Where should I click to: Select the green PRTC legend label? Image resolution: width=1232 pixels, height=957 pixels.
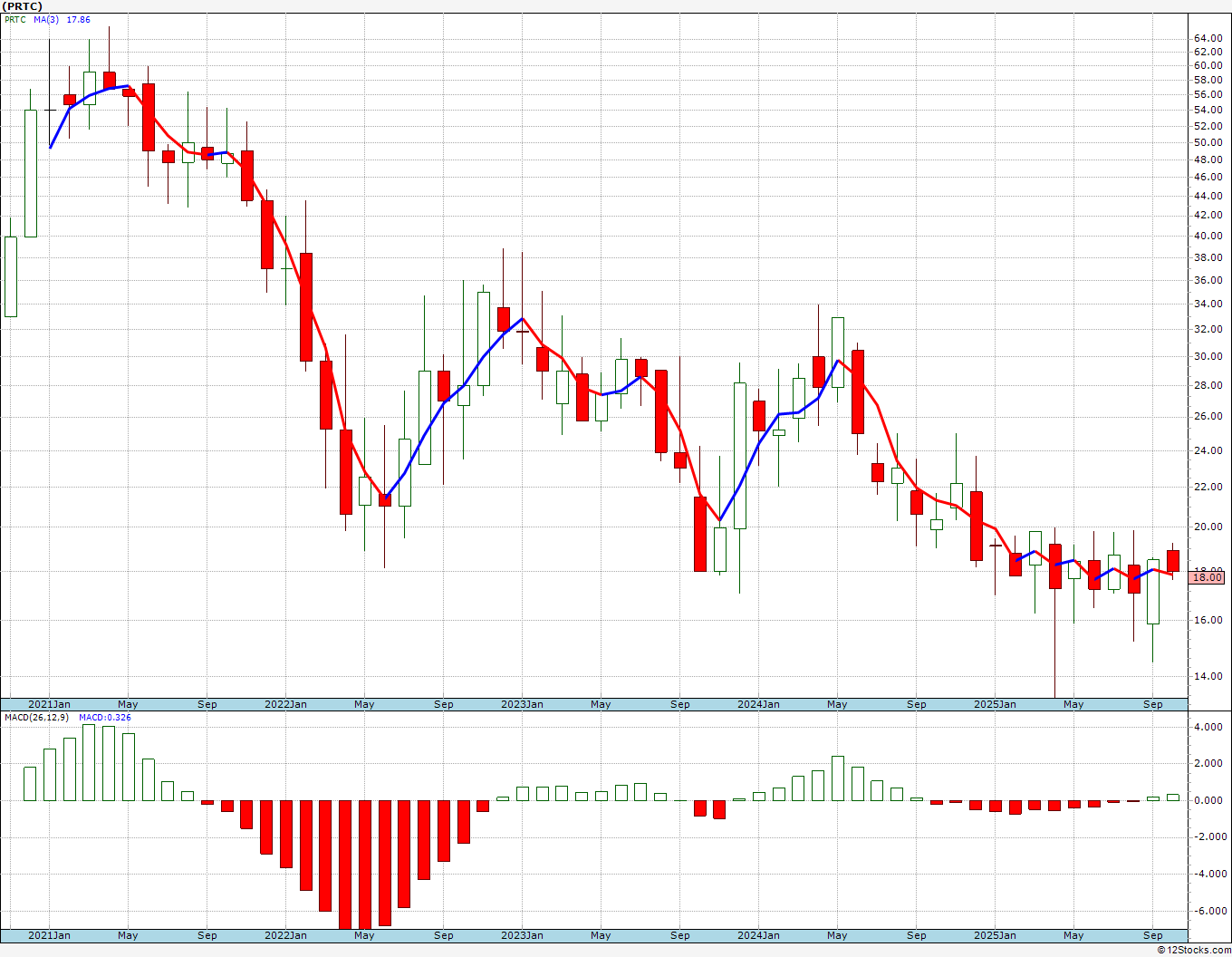tap(15, 20)
